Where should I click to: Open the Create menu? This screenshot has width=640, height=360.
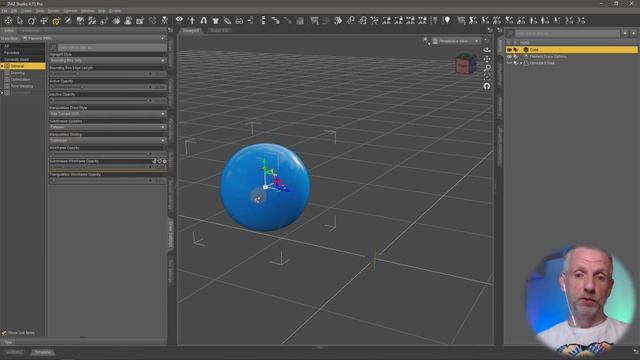[x=26, y=11]
